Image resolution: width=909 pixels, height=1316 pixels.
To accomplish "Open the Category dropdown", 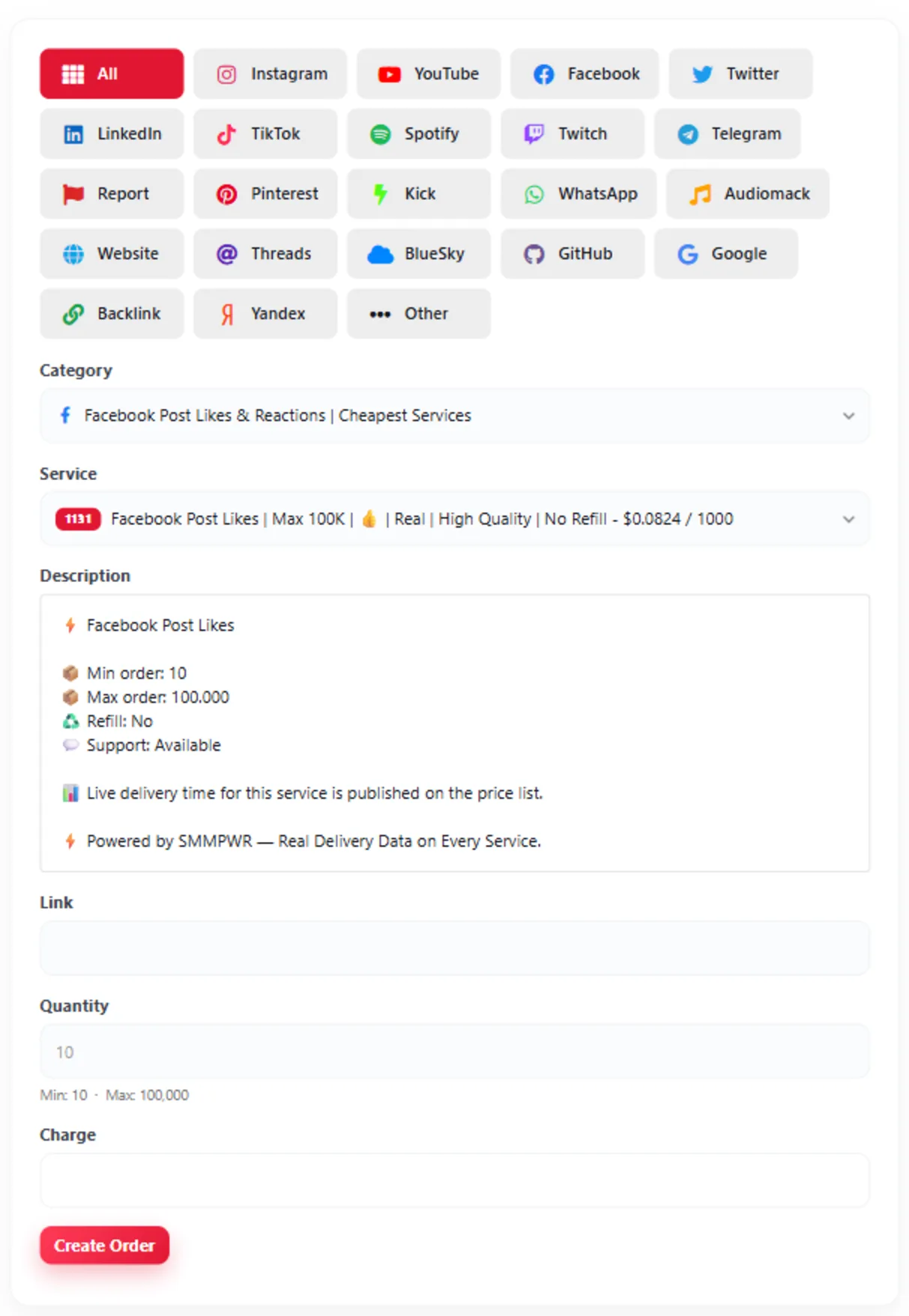I will (455, 416).
